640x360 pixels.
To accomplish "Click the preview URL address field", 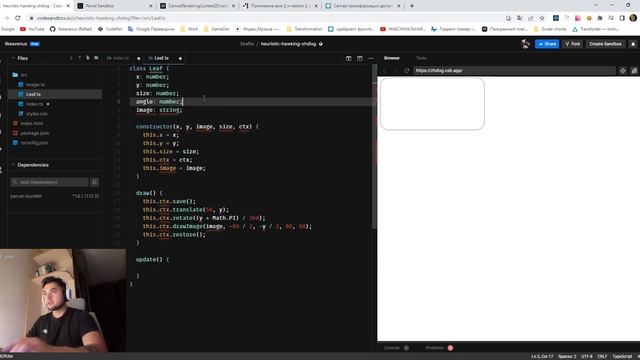I will coord(514,71).
